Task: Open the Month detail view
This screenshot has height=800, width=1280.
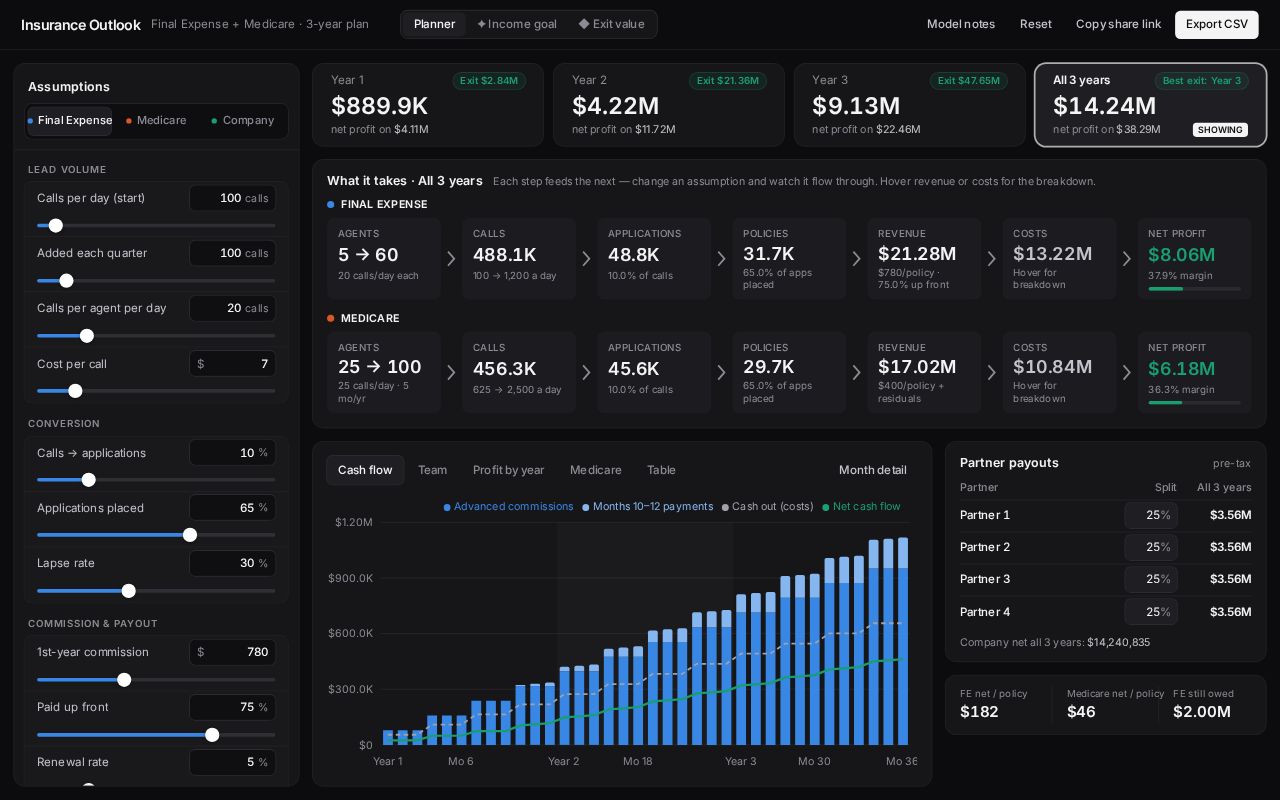Action: click(873, 470)
